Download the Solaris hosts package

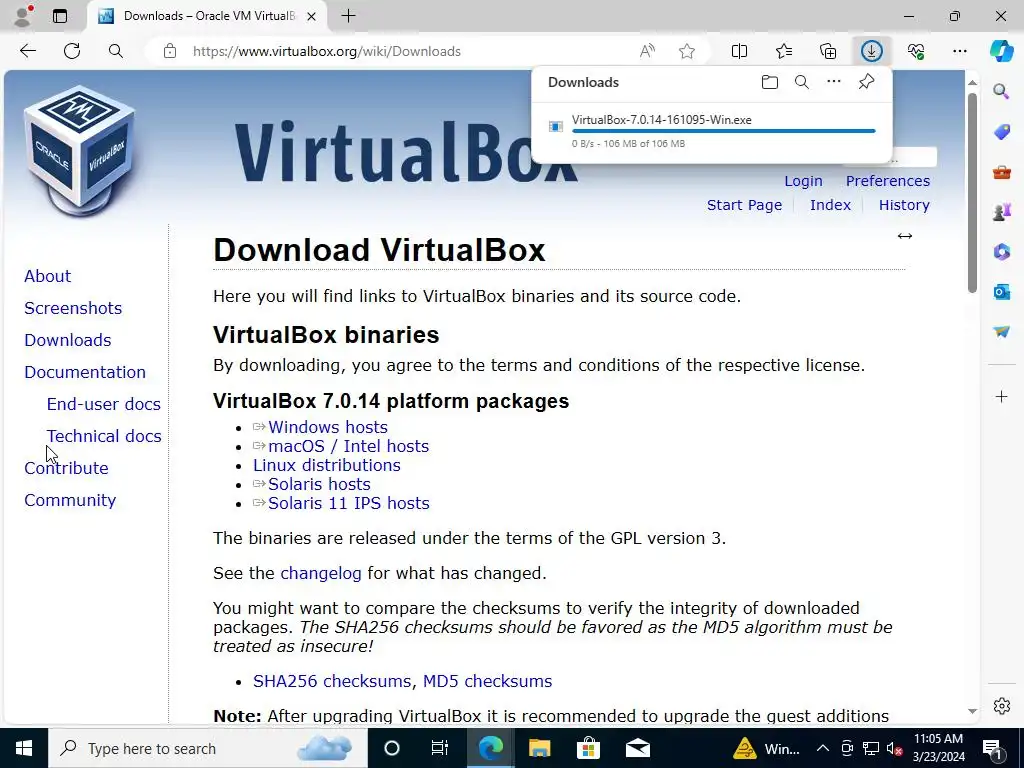tap(319, 484)
